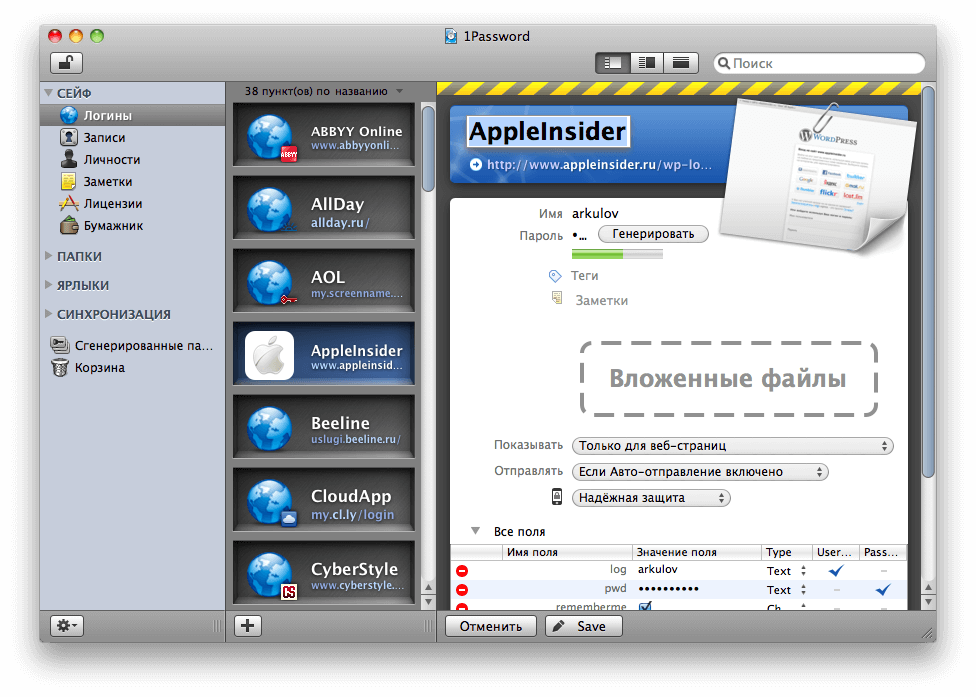Click the search field Поиск
976x697 pixels.
(x=819, y=63)
